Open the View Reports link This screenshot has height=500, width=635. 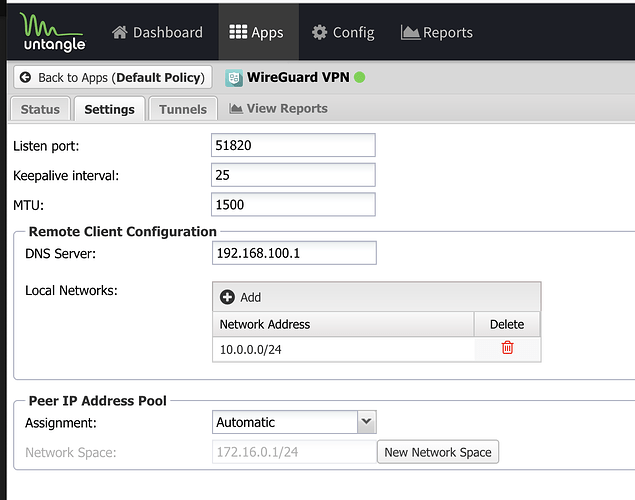[279, 109]
